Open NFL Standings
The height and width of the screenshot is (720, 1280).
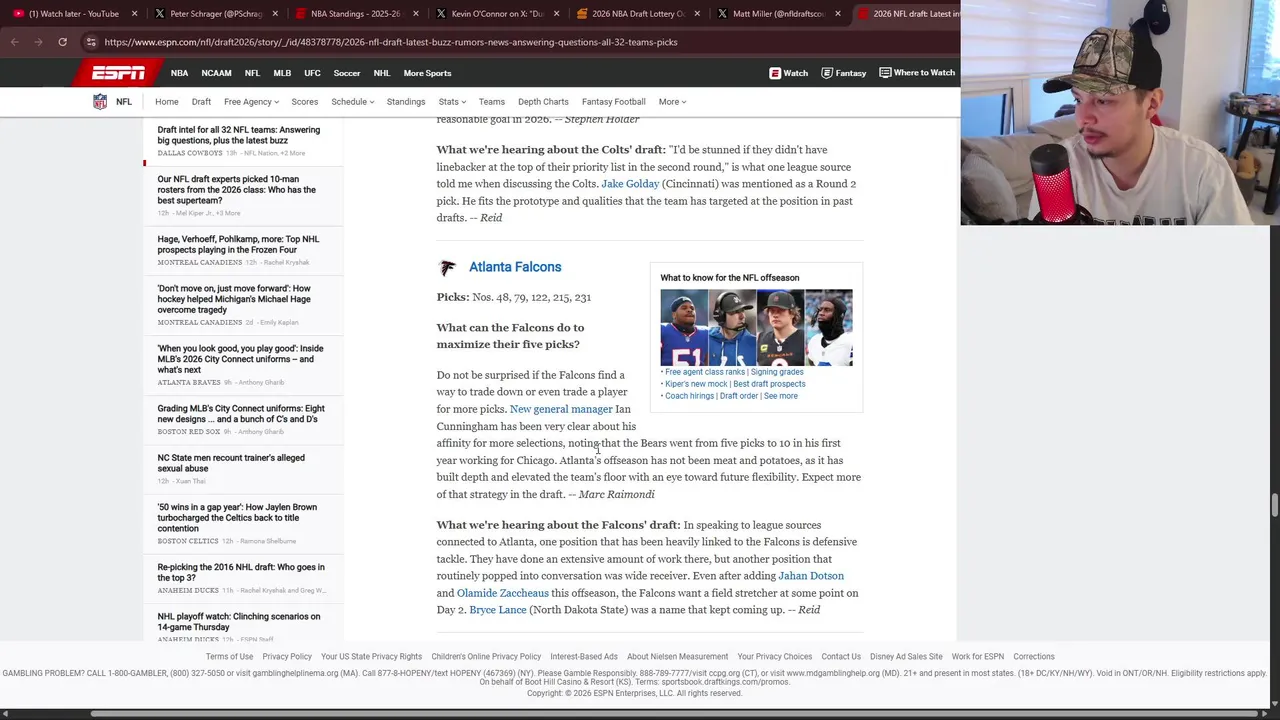point(406,102)
